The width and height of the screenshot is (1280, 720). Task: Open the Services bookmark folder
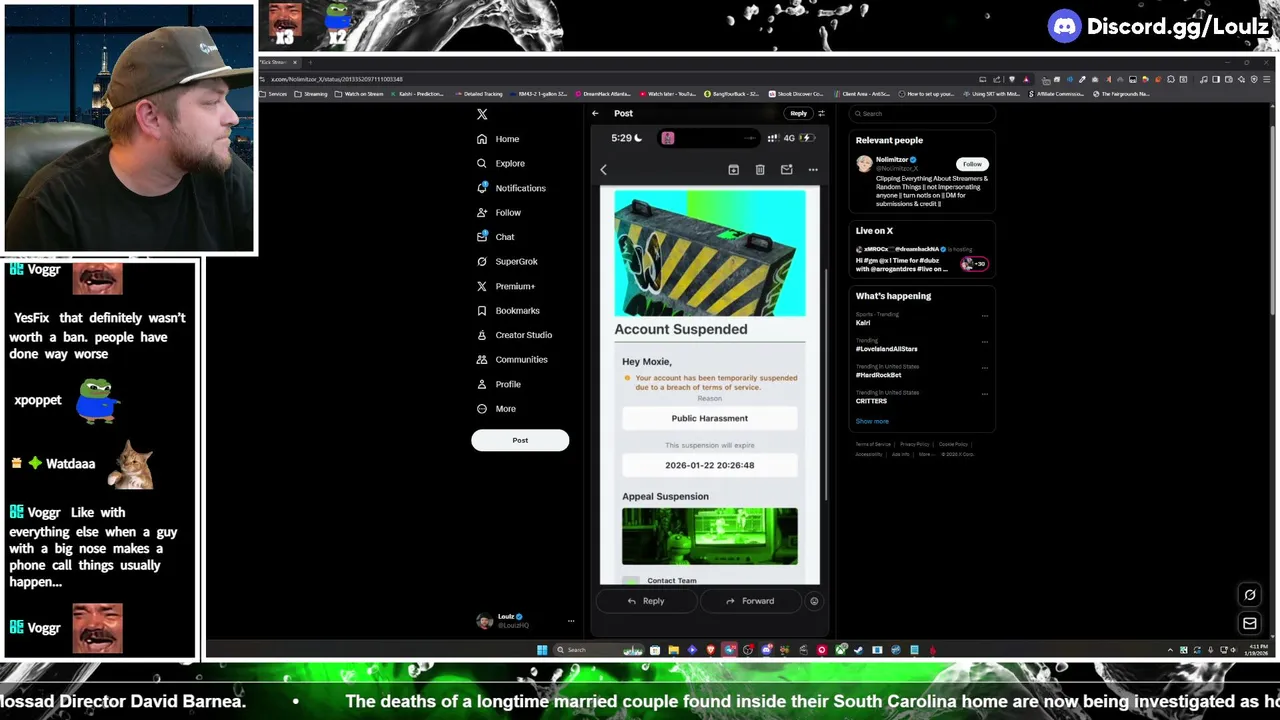(274, 94)
